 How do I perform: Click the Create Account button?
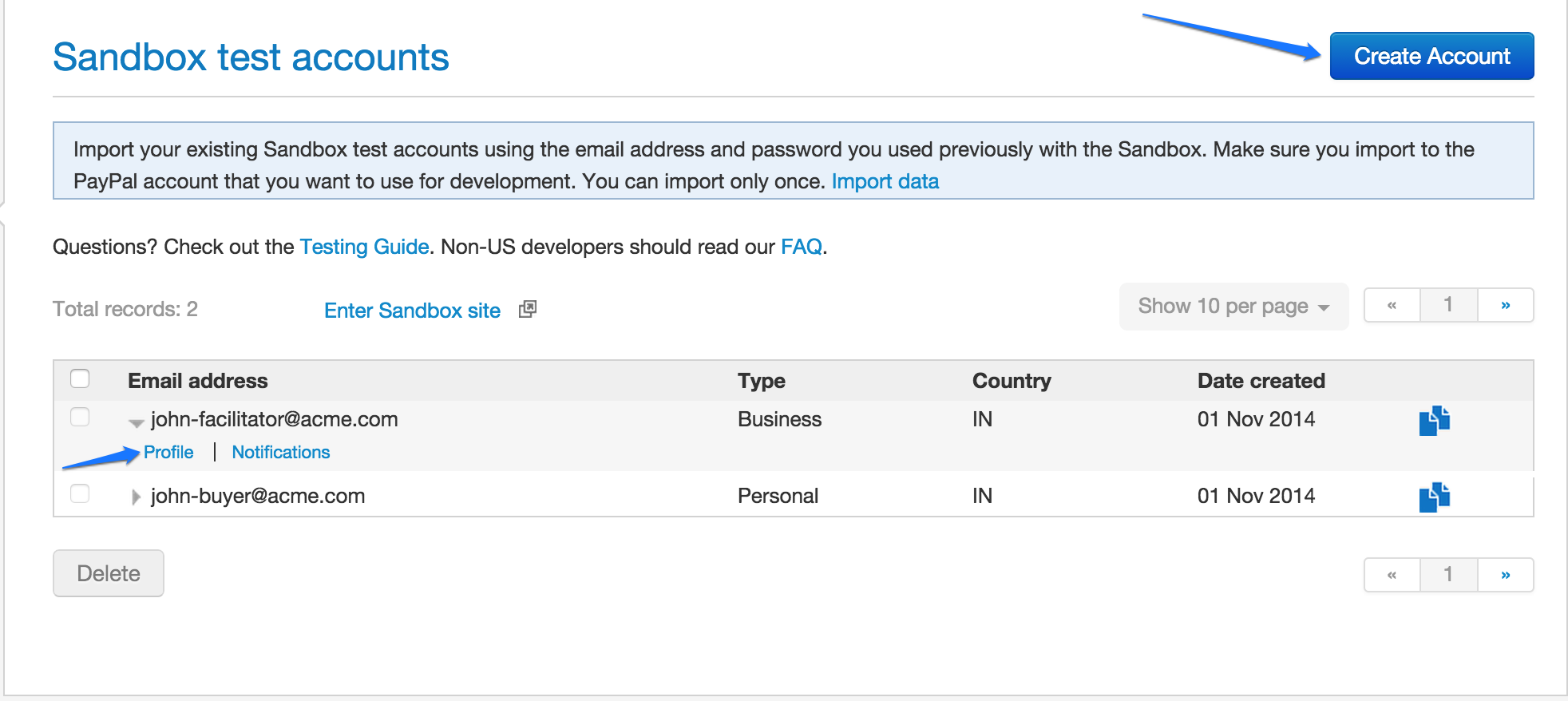point(1431,56)
